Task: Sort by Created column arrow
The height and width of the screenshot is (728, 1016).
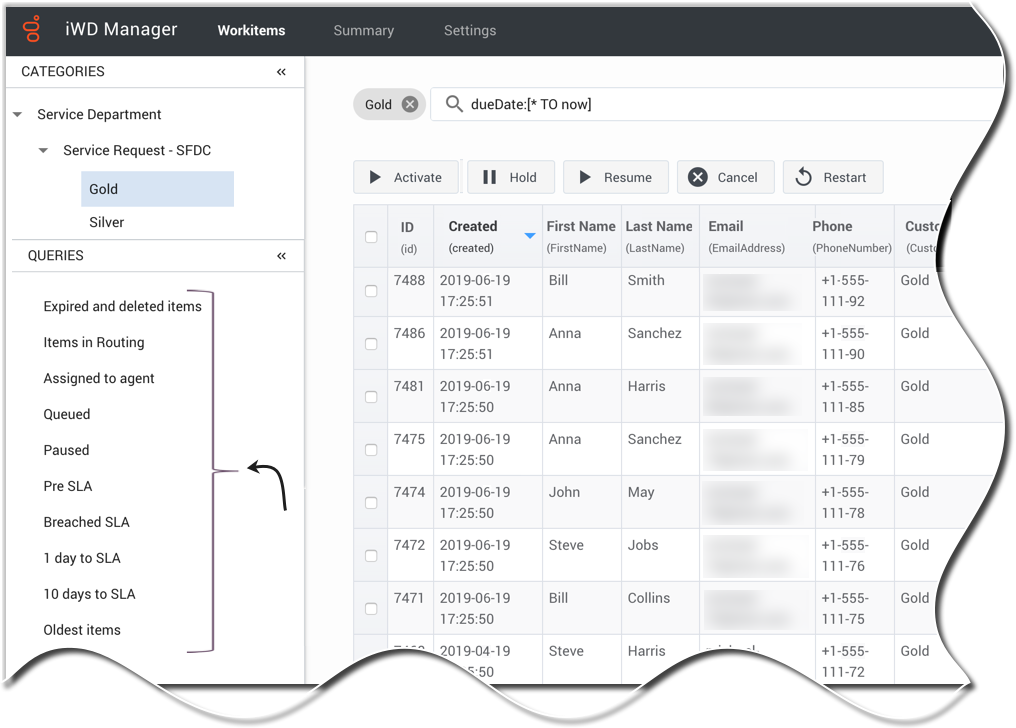Action: [x=530, y=236]
